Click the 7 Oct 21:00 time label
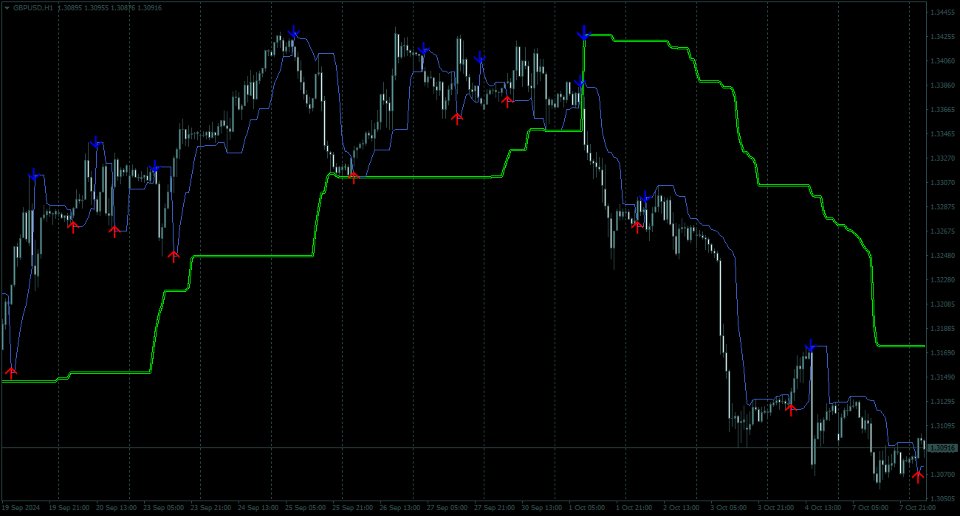 click(x=917, y=507)
